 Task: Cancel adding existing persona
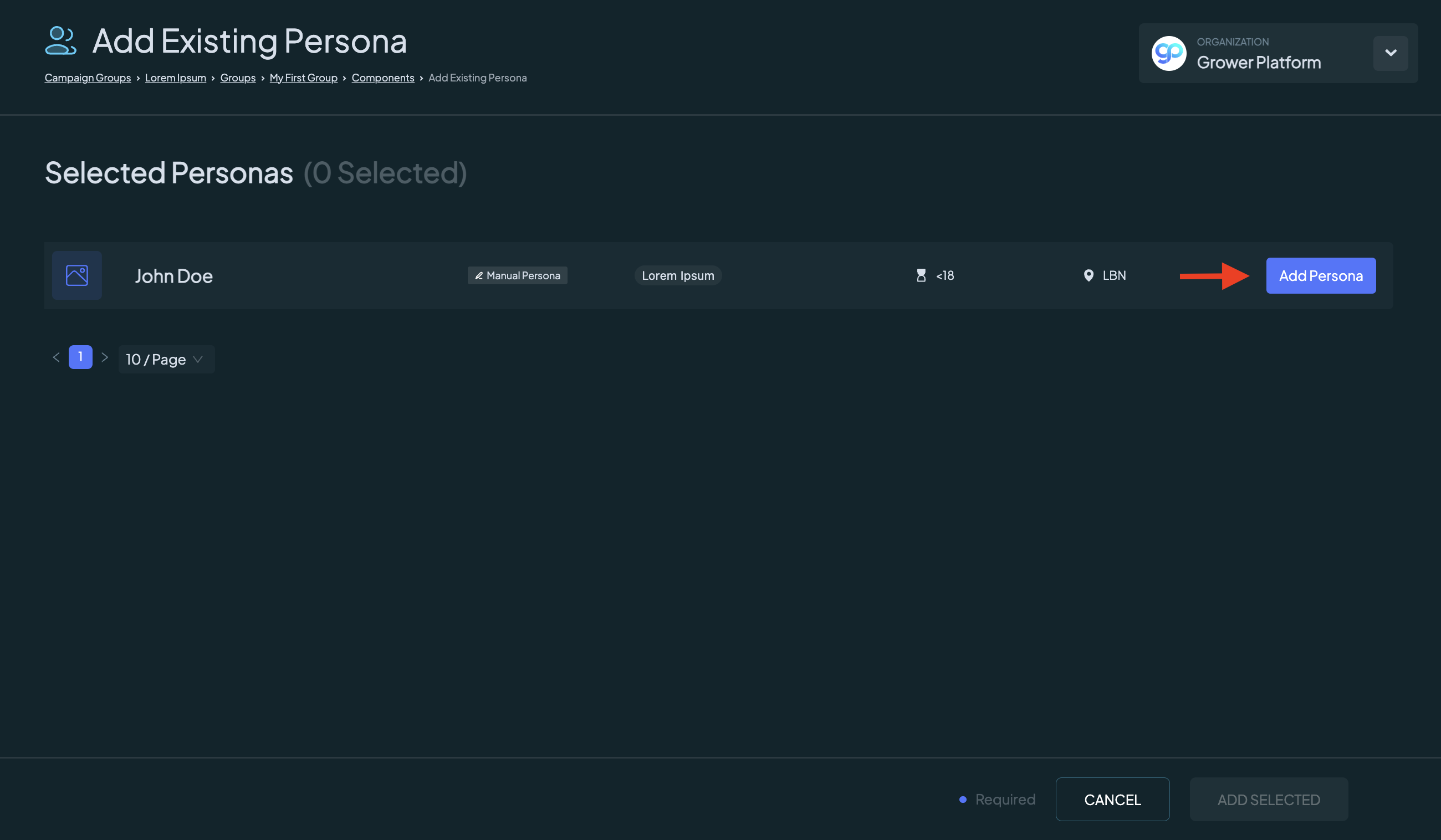coord(1112,800)
